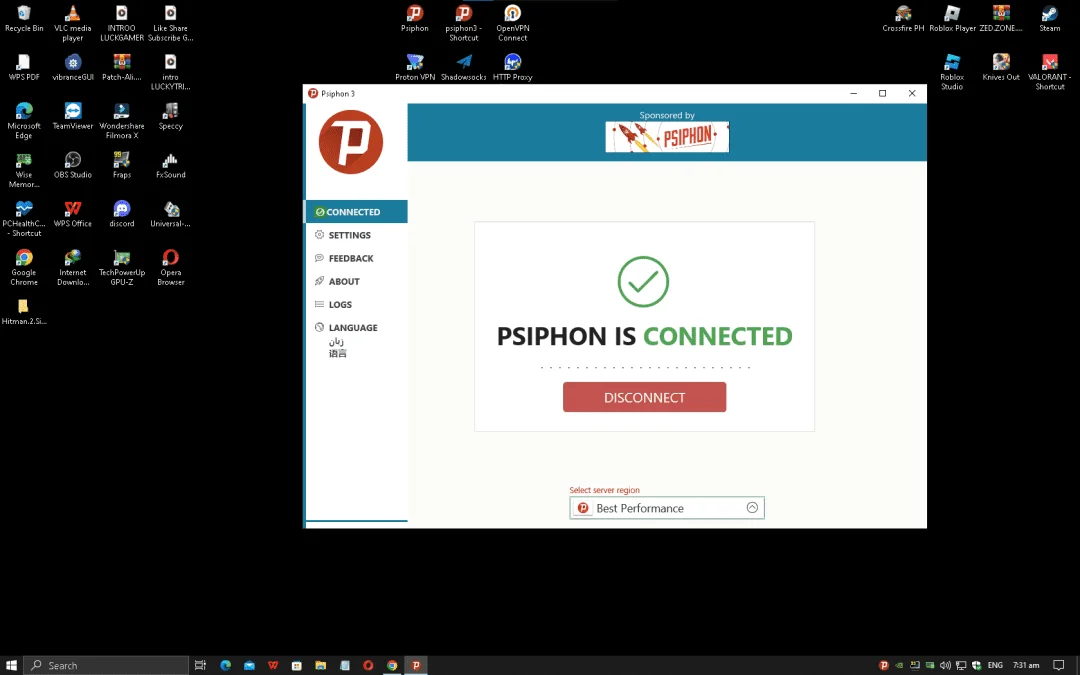1080x675 pixels.
Task: Click the Feedback speech bubble icon
Action: click(319, 258)
